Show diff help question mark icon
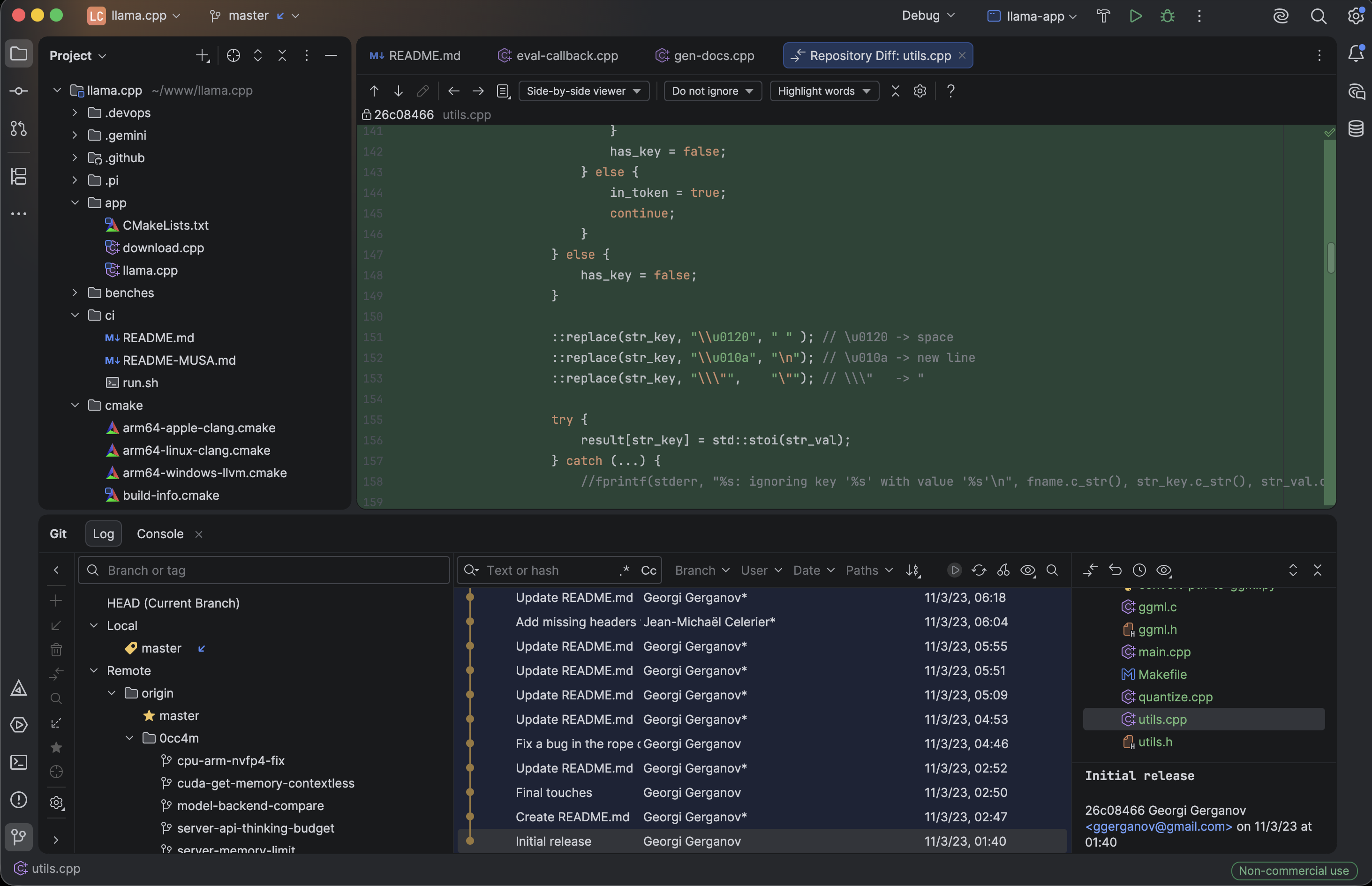The height and width of the screenshot is (886, 1372). (951, 91)
